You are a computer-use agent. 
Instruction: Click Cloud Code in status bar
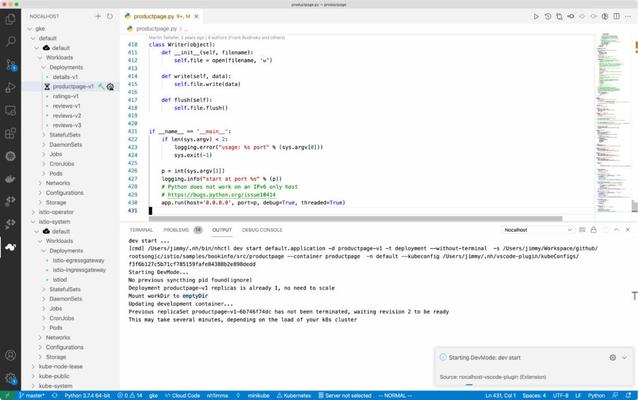(x=182, y=396)
